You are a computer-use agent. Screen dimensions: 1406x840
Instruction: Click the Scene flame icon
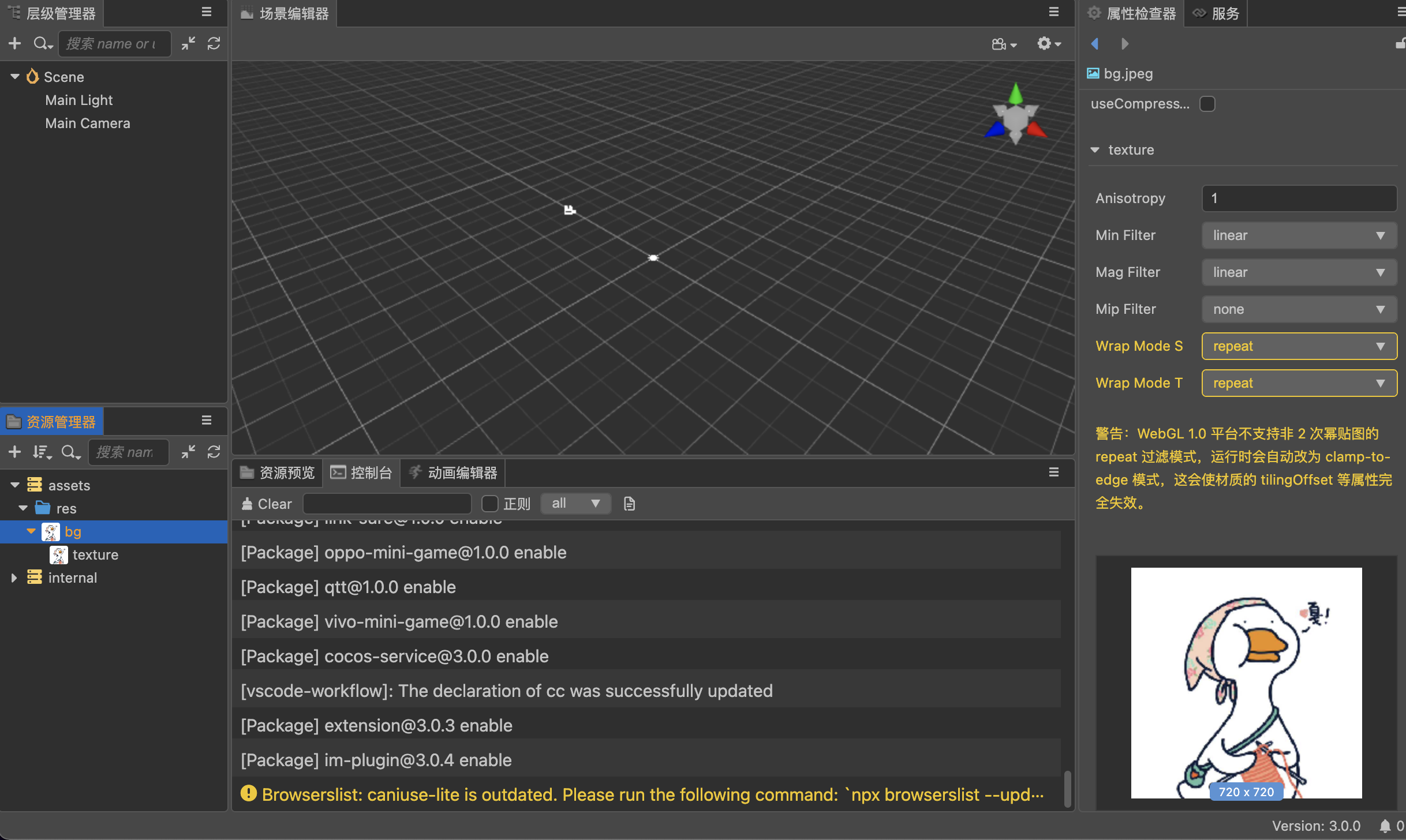tap(32, 76)
